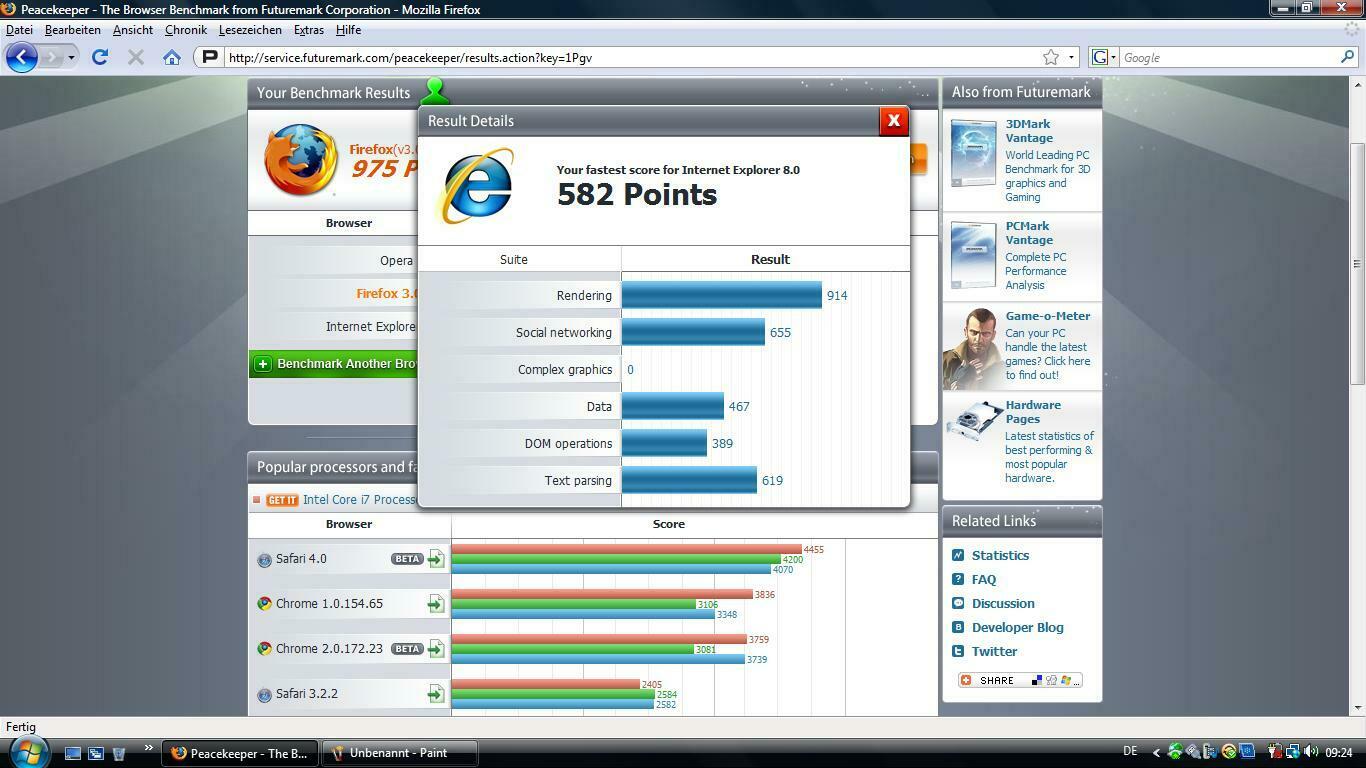Click Benchmark Another Browser button

[335, 364]
